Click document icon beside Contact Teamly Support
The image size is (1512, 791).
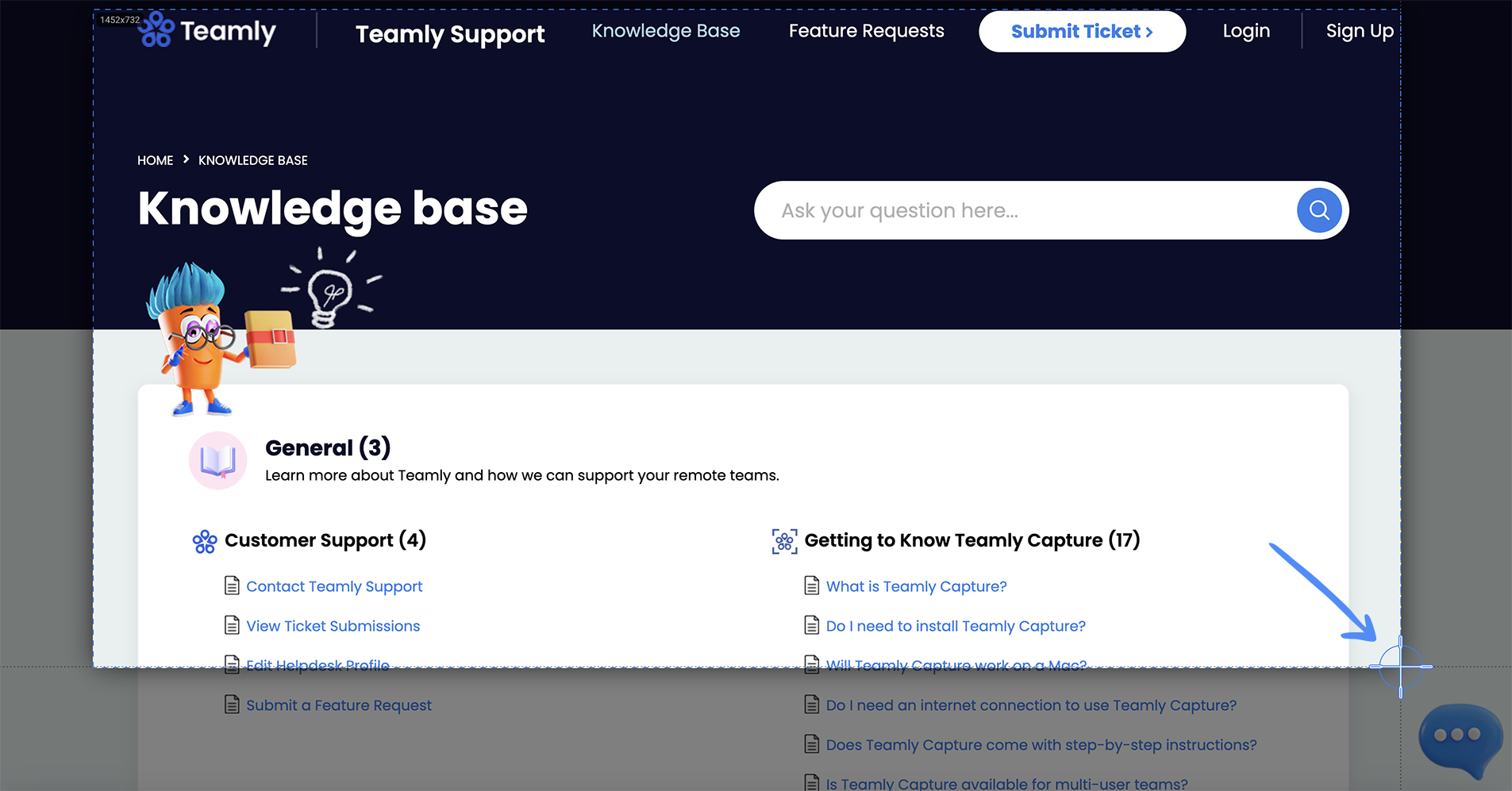click(232, 586)
